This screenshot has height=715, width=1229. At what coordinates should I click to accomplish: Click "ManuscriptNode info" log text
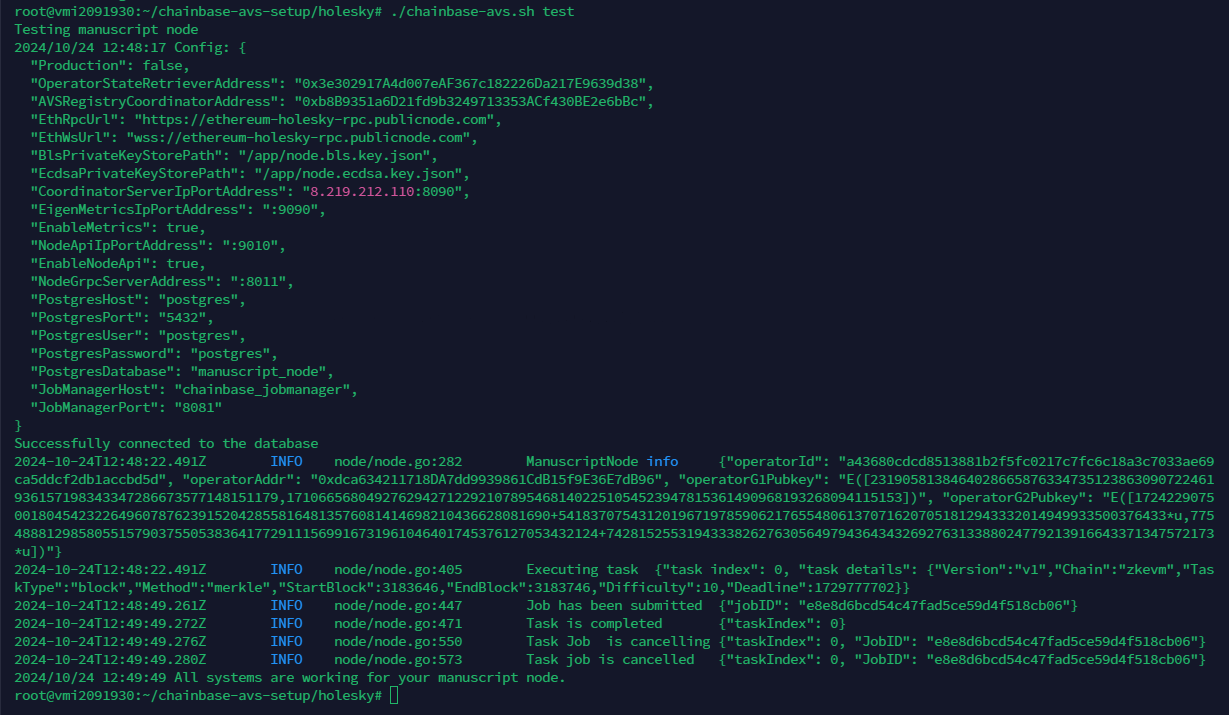602,461
